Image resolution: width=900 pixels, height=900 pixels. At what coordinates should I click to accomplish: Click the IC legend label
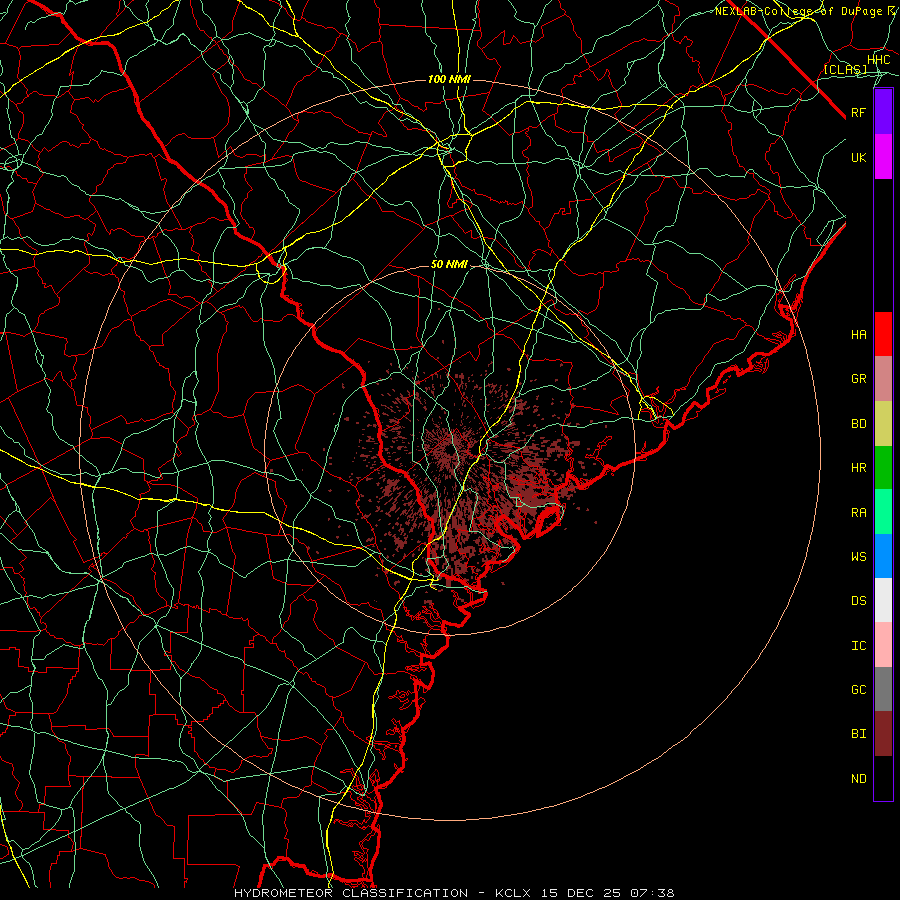(859, 646)
